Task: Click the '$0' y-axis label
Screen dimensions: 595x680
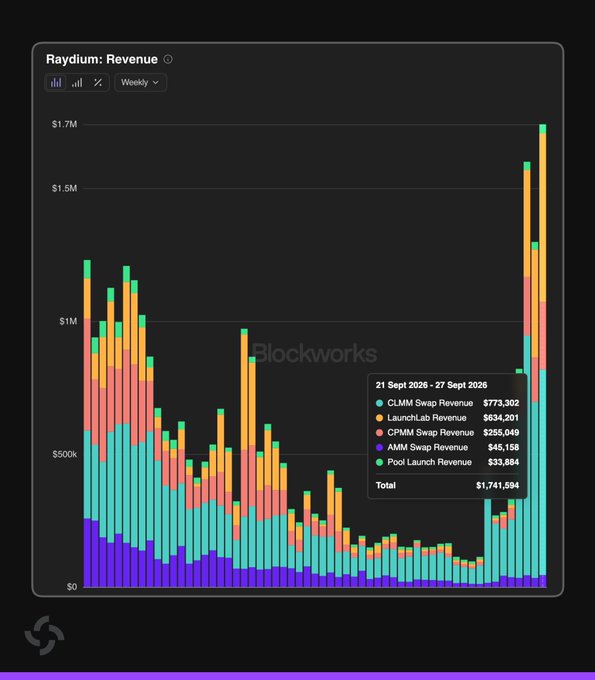Action: pos(72,587)
